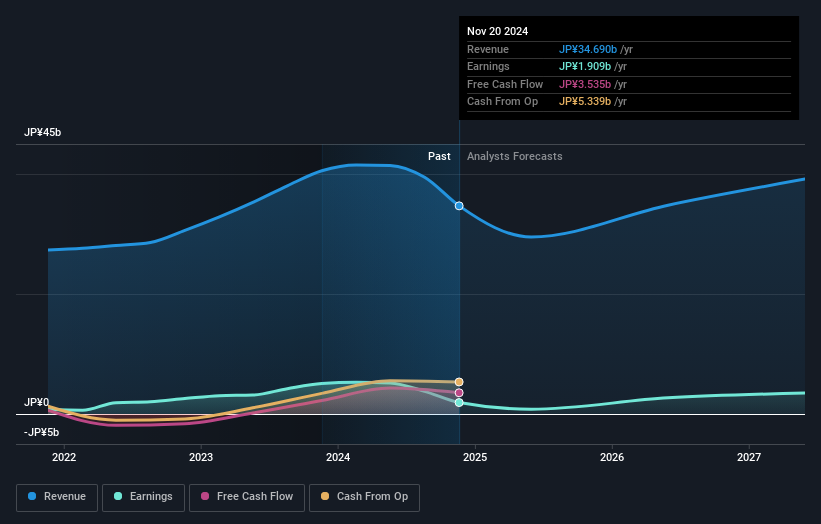Click the JP¥5.339b cash from op value
Image resolution: width=821 pixels, height=524 pixels.
point(585,102)
